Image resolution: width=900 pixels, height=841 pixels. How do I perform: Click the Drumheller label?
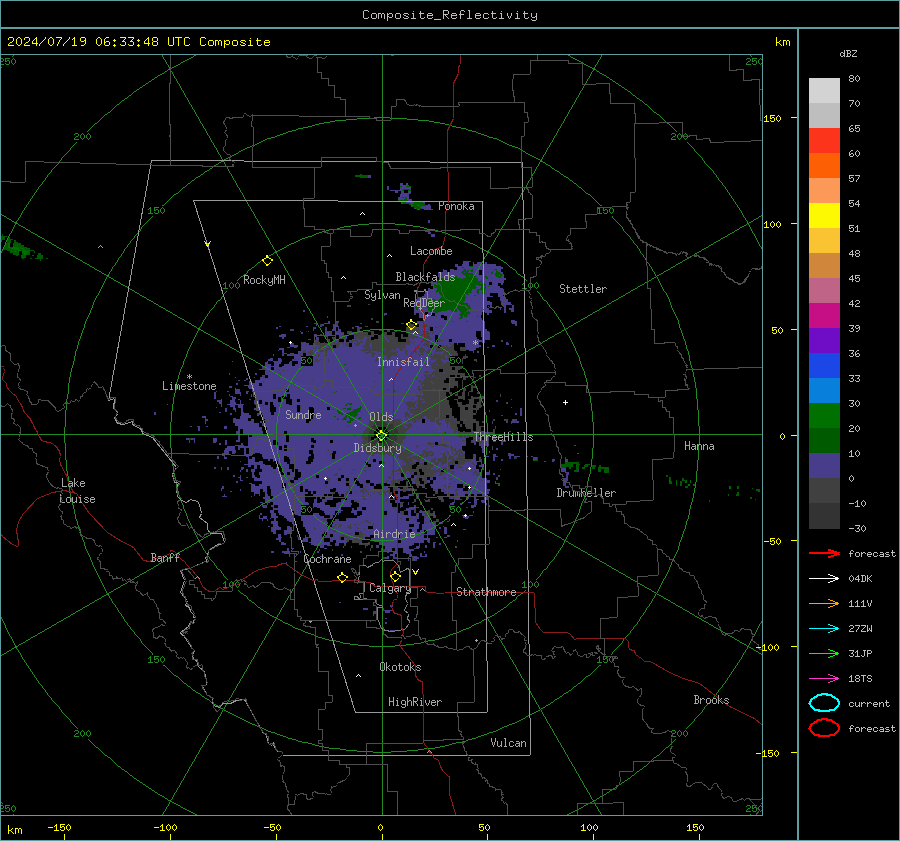click(586, 493)
